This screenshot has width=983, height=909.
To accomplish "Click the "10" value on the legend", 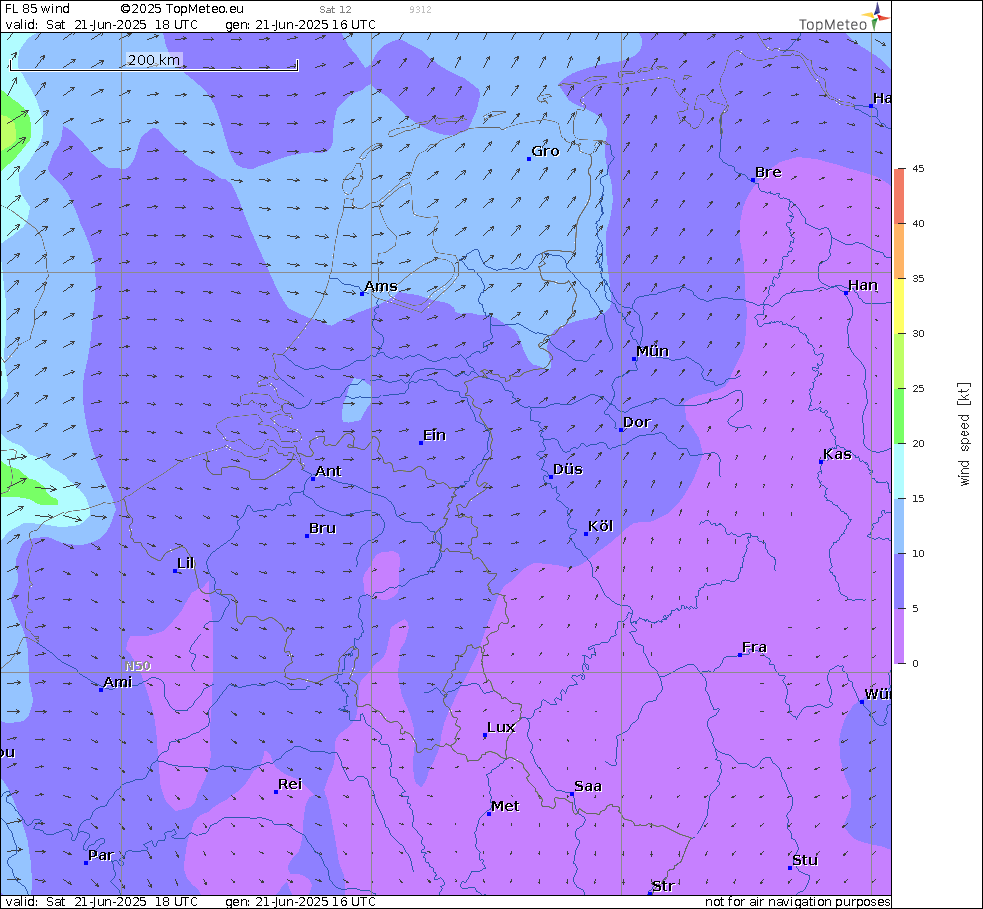I will click(x=918, y=554).
